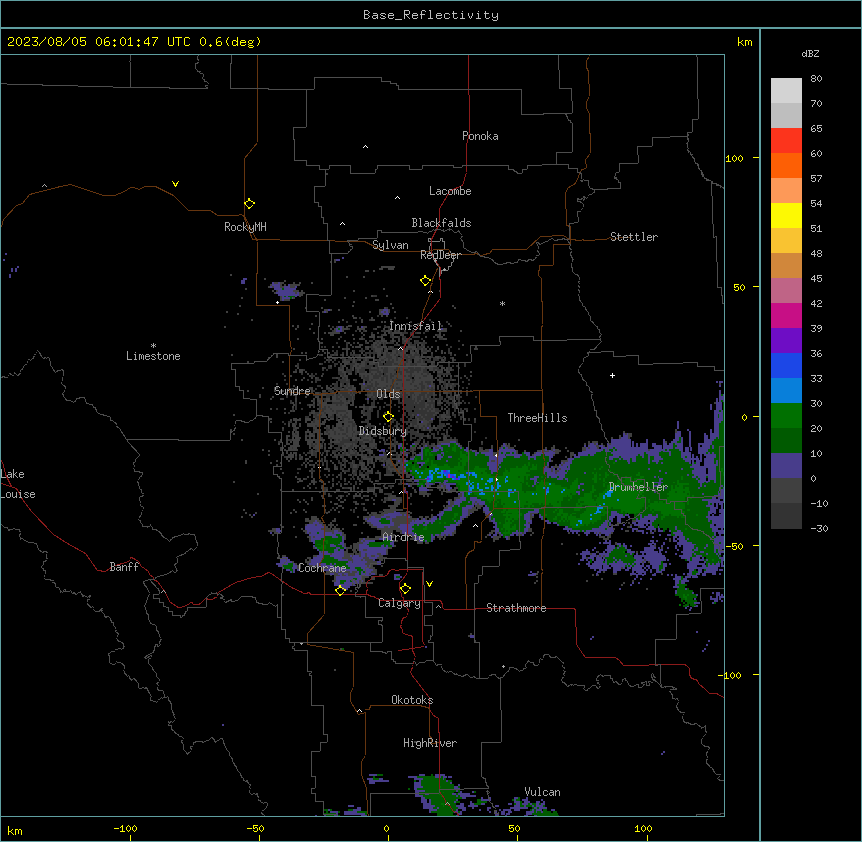Select the Sylvan label

(390, 245)
